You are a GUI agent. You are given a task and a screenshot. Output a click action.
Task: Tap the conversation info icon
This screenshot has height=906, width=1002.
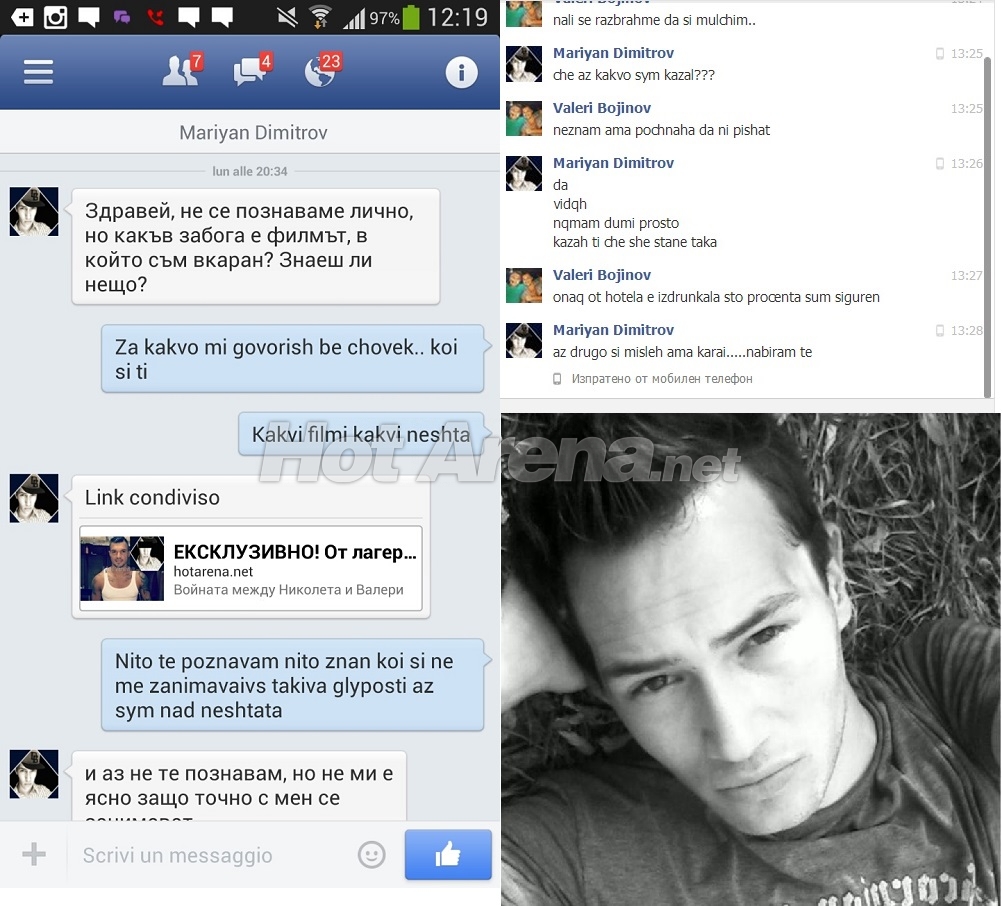click(461, 72)
